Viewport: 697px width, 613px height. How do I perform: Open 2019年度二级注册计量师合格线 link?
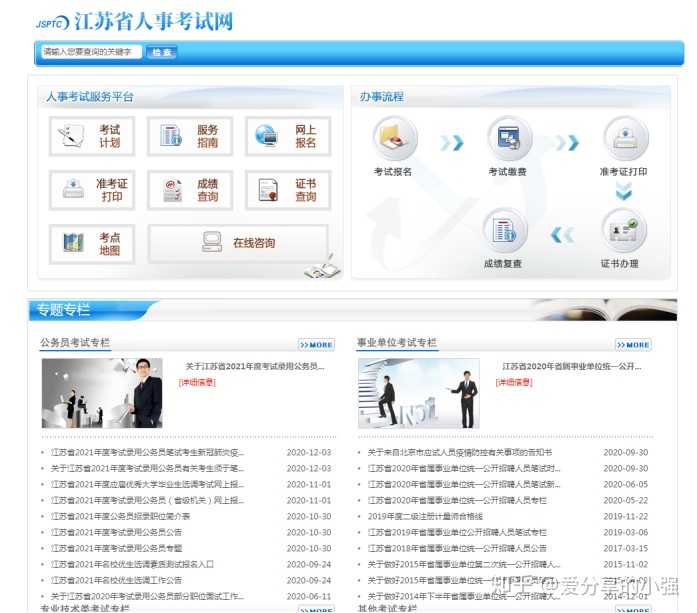[x=425, y=517]
